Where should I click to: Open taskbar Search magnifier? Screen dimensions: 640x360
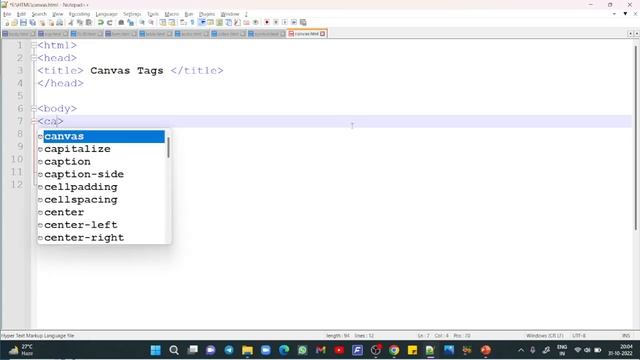coord(174,350)
